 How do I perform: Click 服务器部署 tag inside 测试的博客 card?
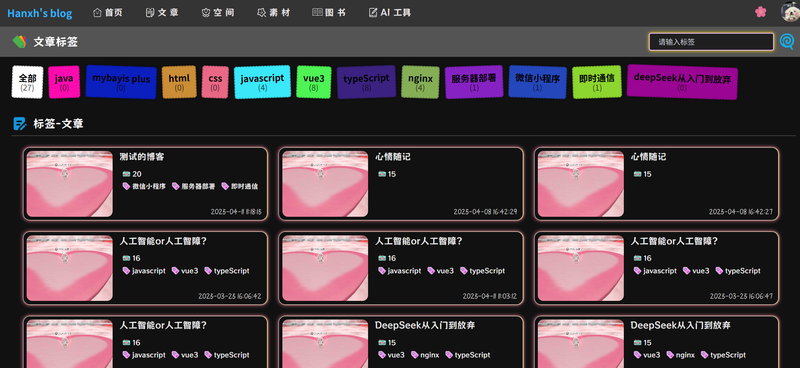tap(193, 187)
